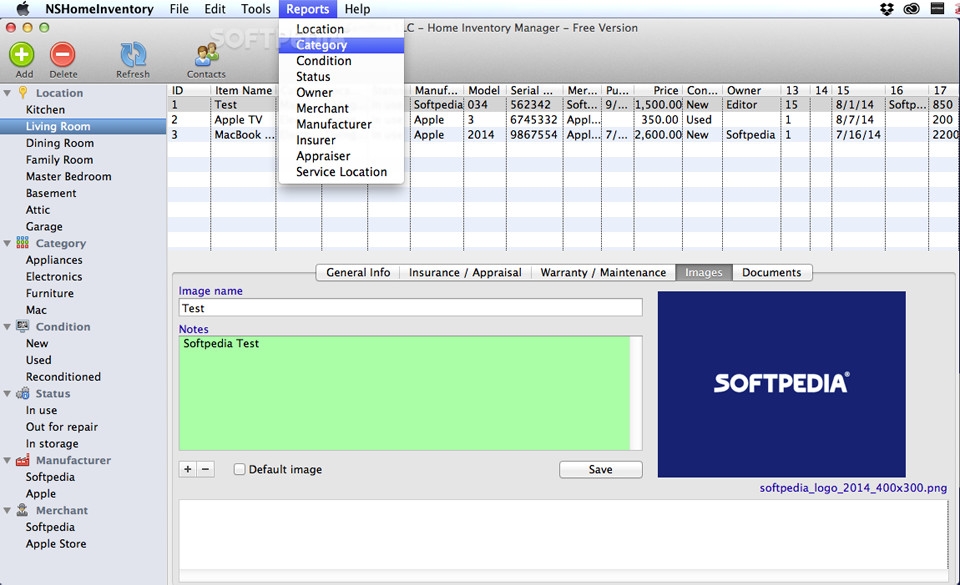Select the Apple TV table row

pos(563,120)
